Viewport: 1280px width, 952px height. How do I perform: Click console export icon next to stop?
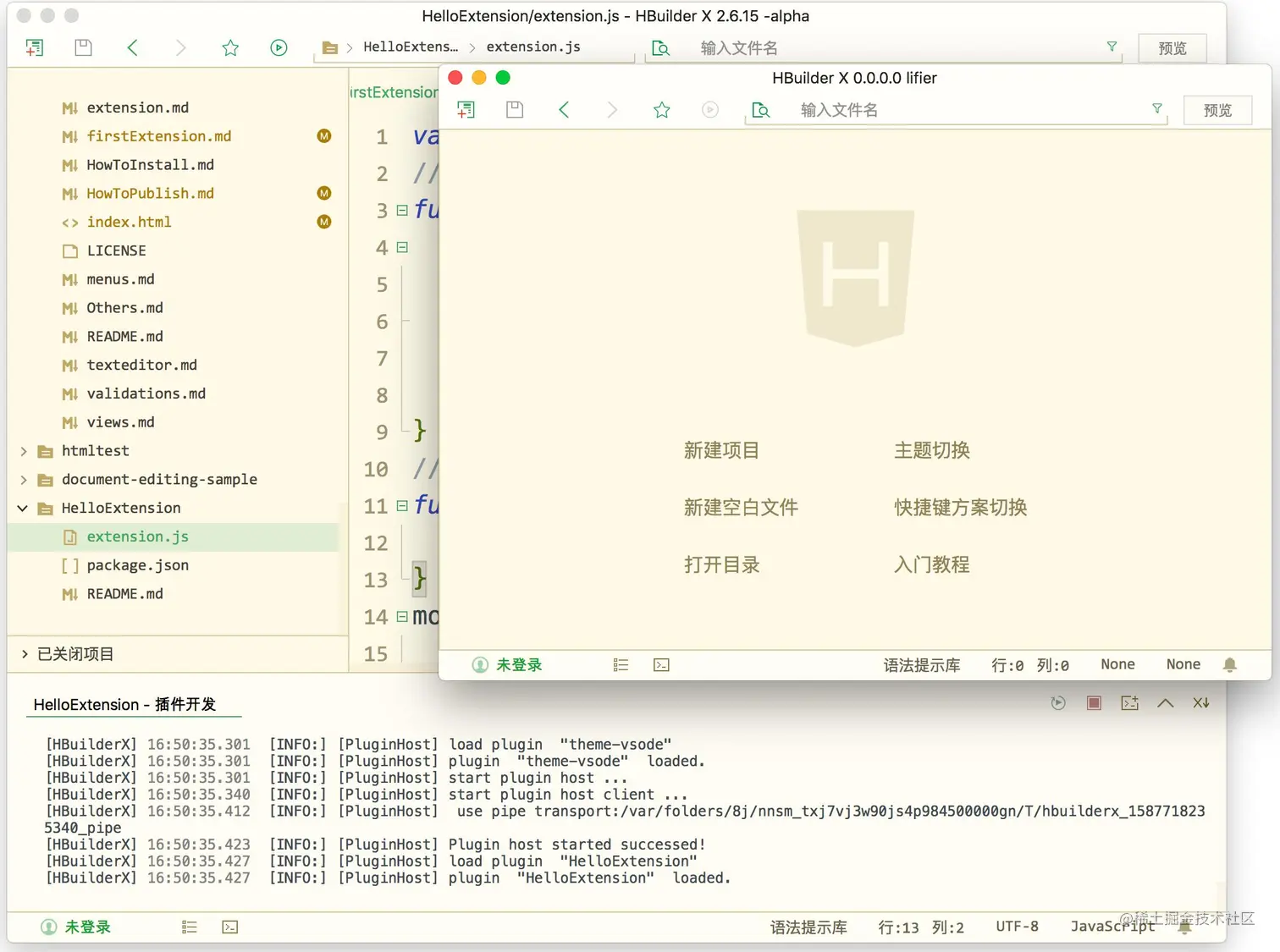[1129, 703]
